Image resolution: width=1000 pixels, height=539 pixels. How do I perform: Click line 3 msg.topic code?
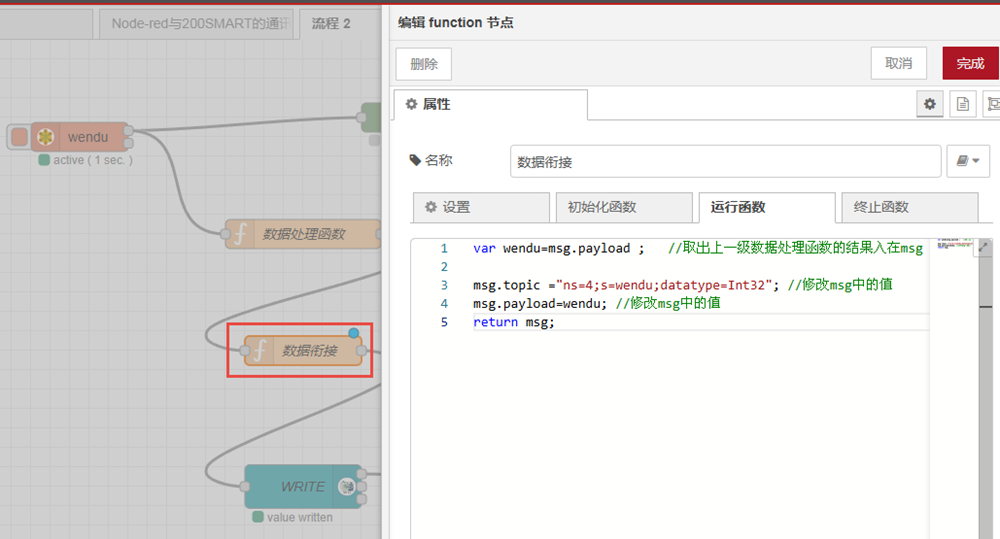(626, 285)
